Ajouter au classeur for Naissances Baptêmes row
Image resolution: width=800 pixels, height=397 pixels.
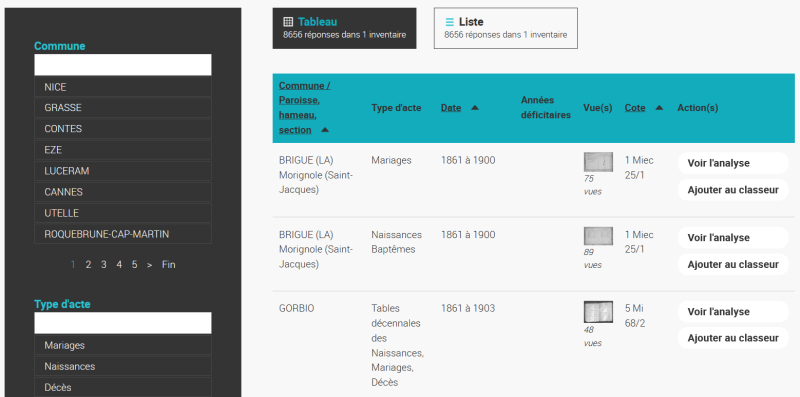733,264
